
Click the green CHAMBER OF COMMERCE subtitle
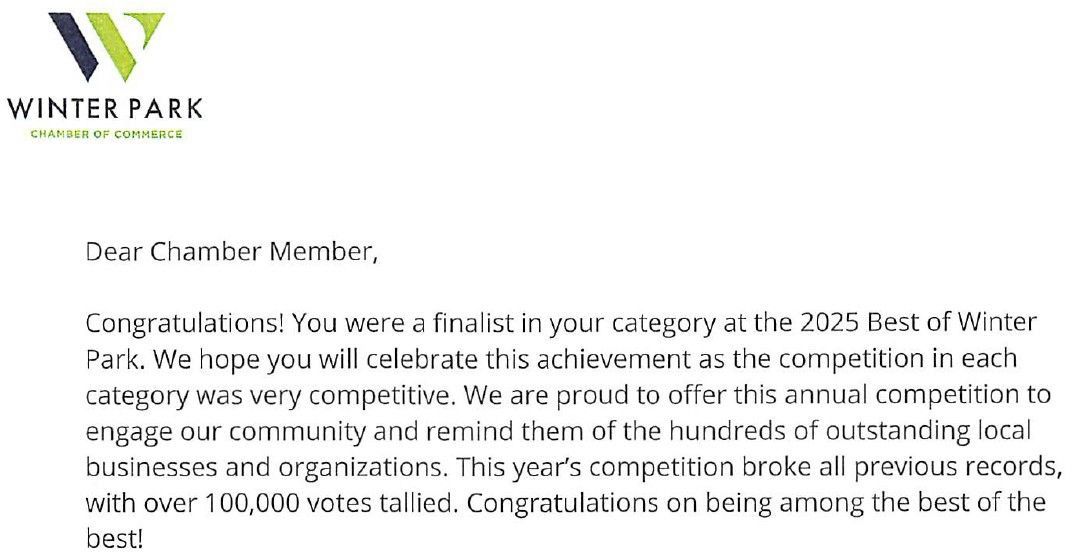pyautogui.click(x=104, y=135)
